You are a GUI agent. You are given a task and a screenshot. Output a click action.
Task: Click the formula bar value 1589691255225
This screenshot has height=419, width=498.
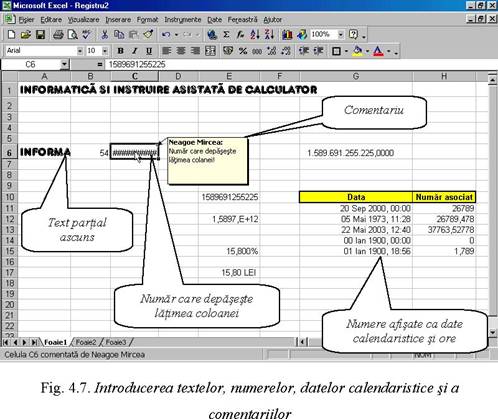pyautogui.click(x=137, y=64)
